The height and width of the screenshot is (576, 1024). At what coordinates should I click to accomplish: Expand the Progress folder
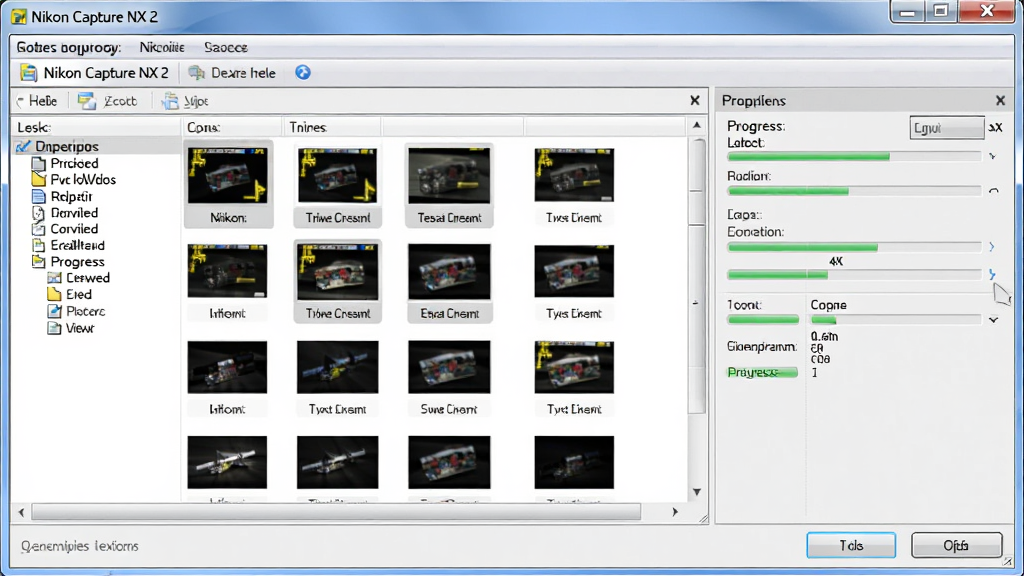pyautogui.click(x=69, y=262)
